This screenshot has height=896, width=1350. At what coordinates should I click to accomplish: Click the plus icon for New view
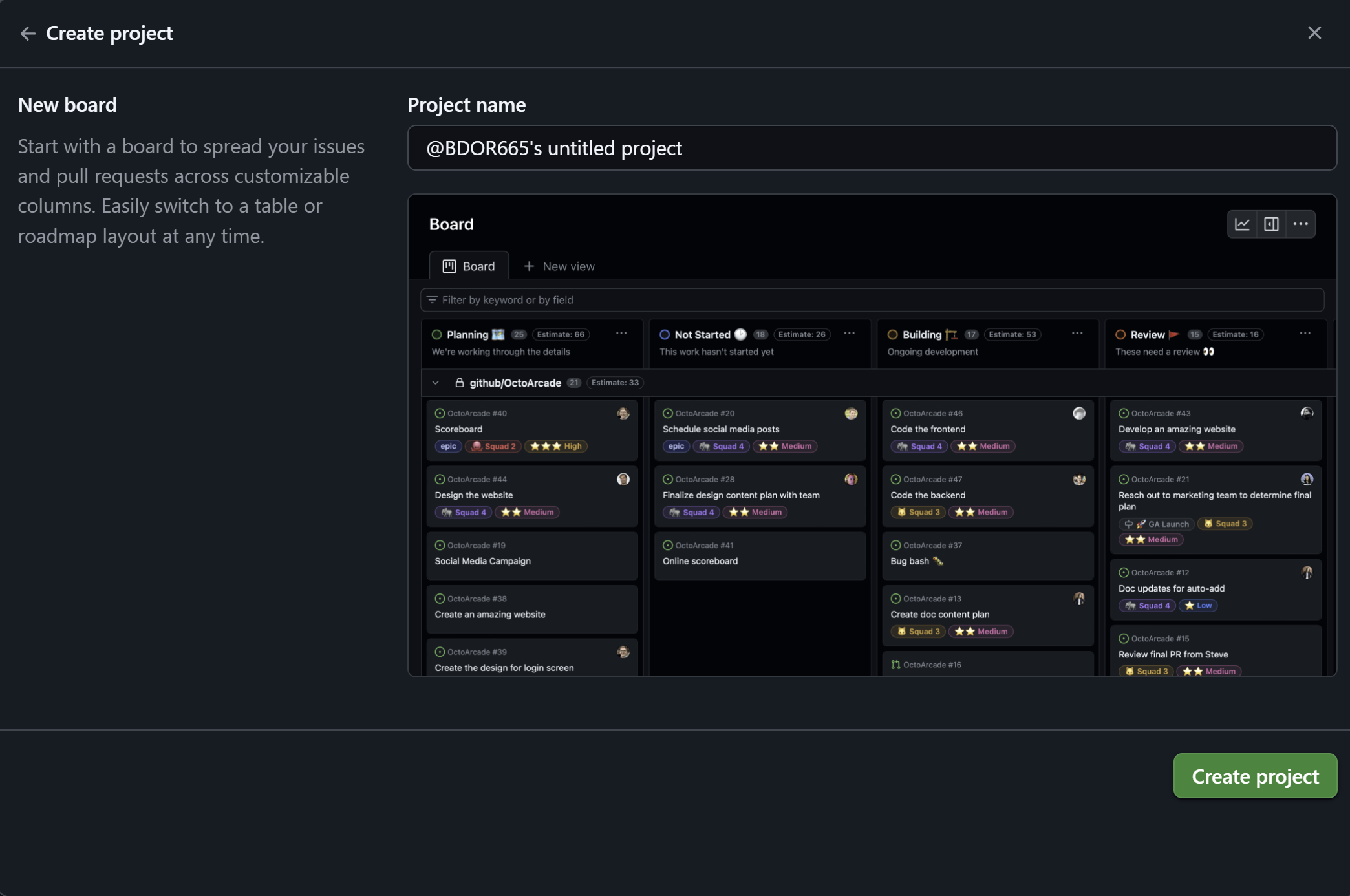(x=529, y=266)
